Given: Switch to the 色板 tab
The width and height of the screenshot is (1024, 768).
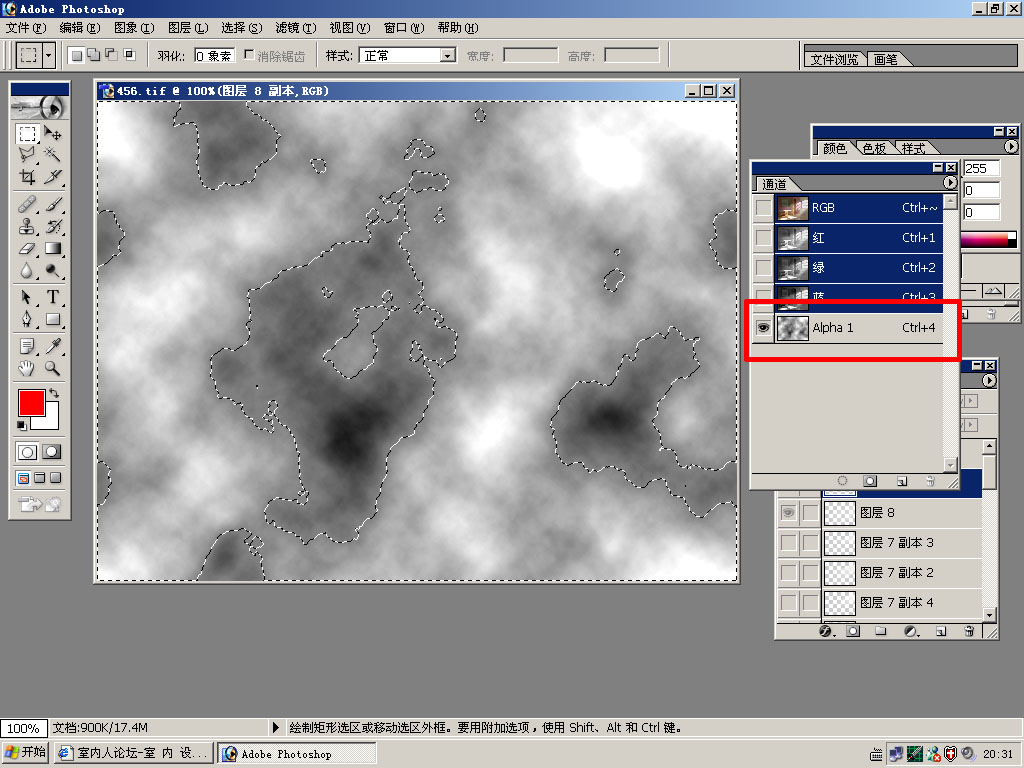Looking at the screenshot, I should pos(874,148).
